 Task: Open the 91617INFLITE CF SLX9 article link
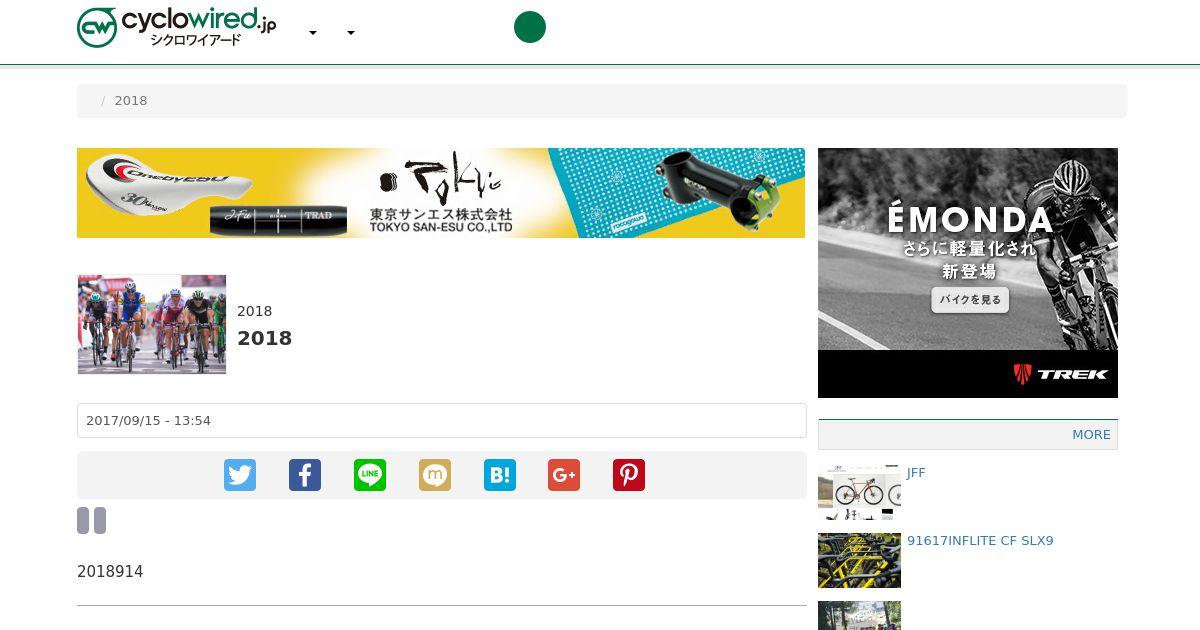point(980,541)
